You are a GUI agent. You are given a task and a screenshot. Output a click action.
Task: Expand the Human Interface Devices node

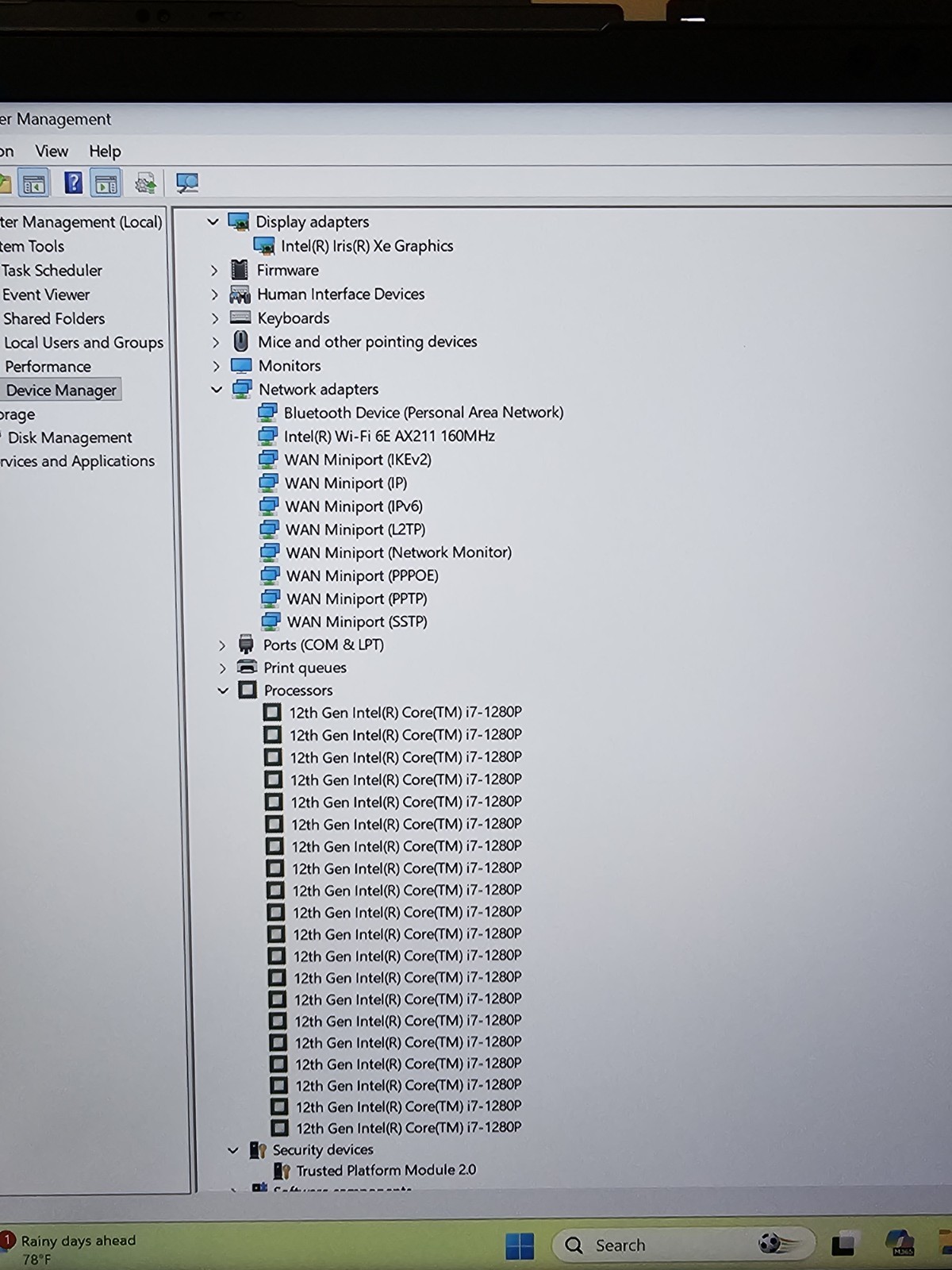click(x=214, y=294)
